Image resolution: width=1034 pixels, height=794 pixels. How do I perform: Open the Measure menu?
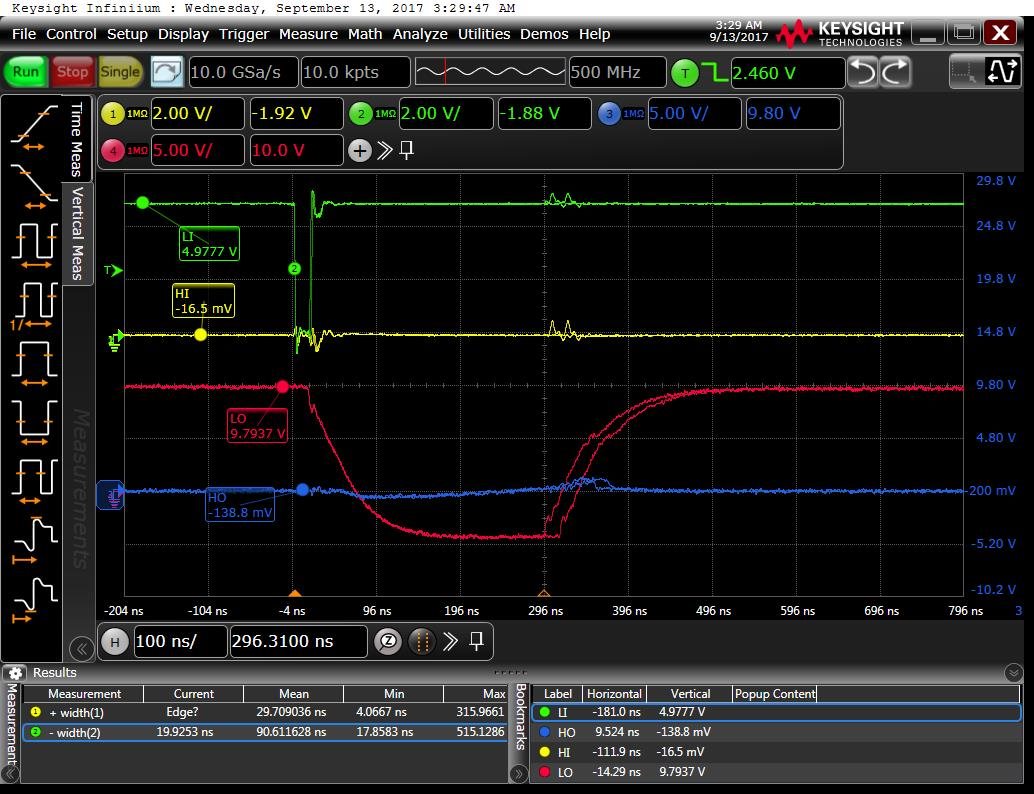click(x=308, y=34)
